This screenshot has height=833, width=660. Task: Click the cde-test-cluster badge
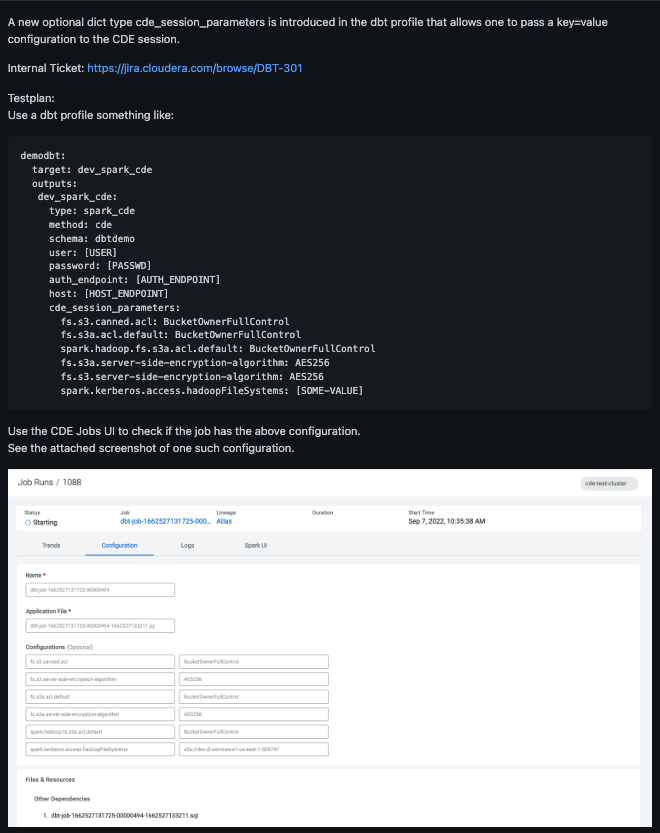609,483
